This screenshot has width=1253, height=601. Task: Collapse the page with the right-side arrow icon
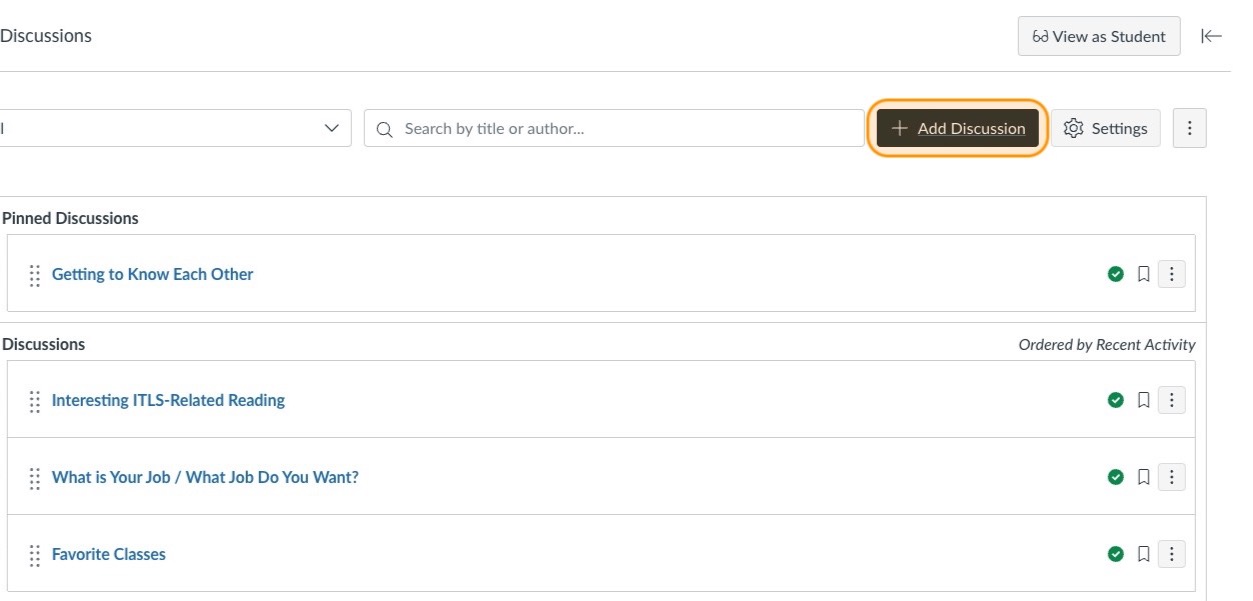(x=1211, y=35)
